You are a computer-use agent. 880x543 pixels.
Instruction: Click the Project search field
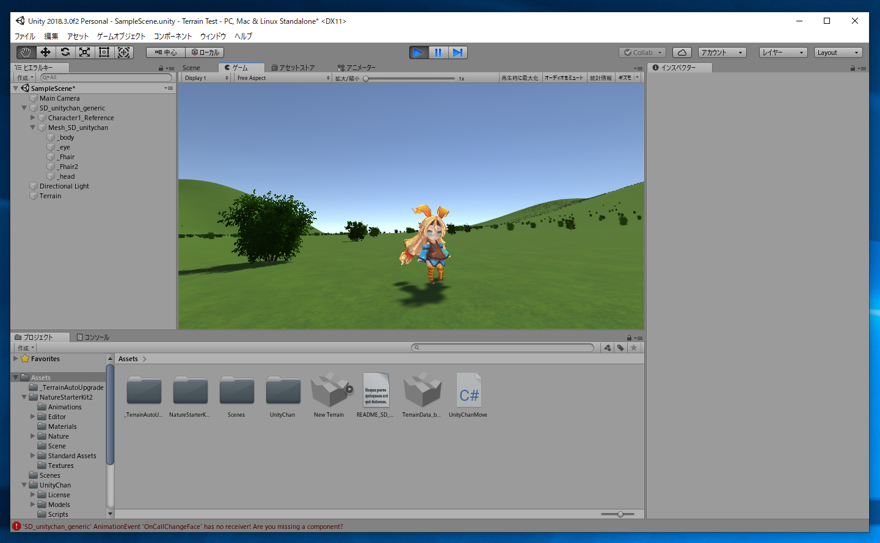502,348
